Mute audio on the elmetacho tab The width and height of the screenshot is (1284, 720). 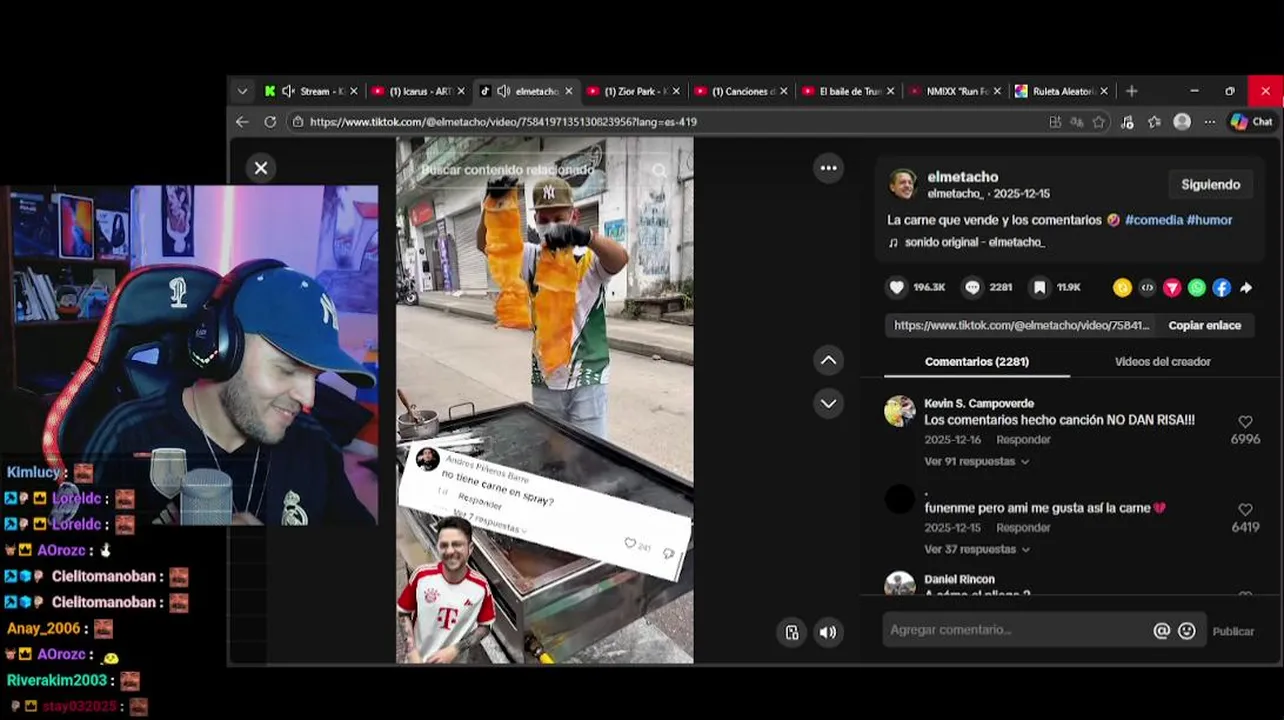[x=503, y=91]
